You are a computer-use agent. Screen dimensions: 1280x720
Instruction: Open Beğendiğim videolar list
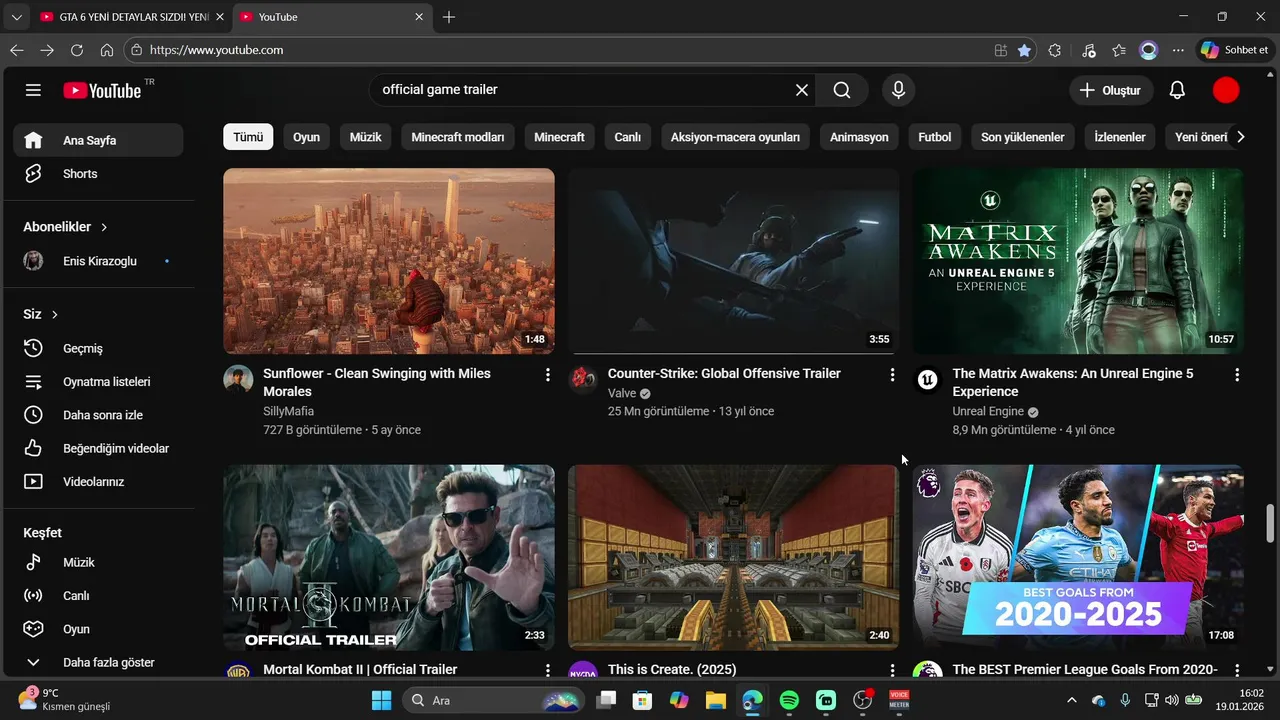(x=98, y=448)
